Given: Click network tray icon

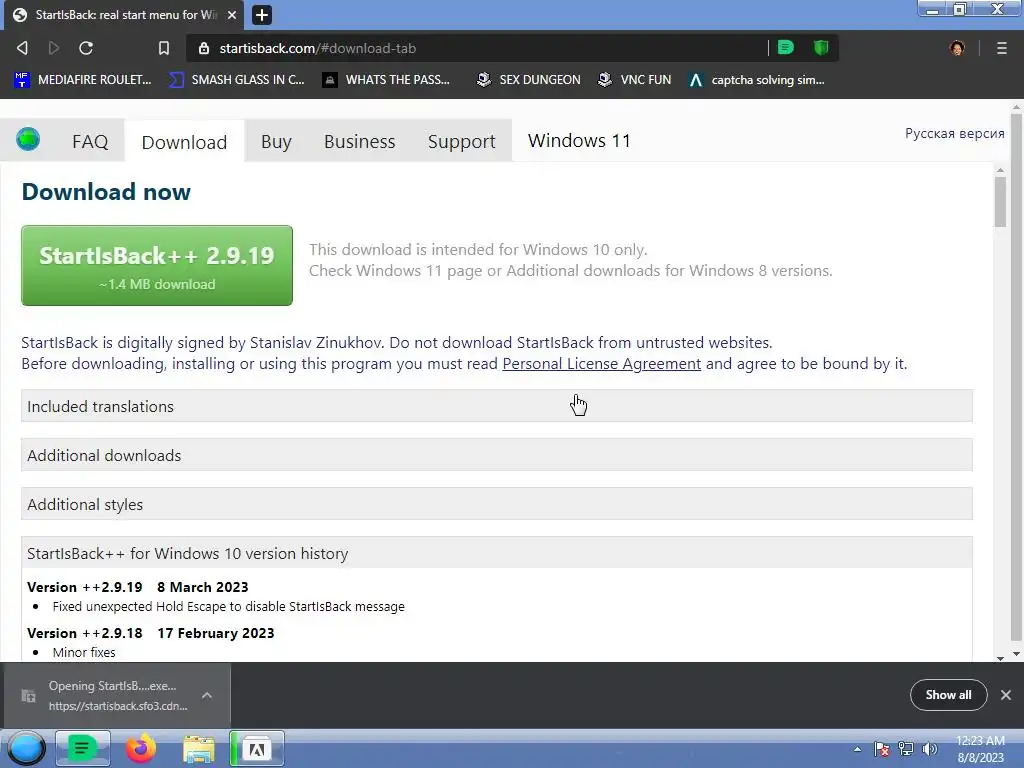Looking at the screenshot, I should point(906,749).
